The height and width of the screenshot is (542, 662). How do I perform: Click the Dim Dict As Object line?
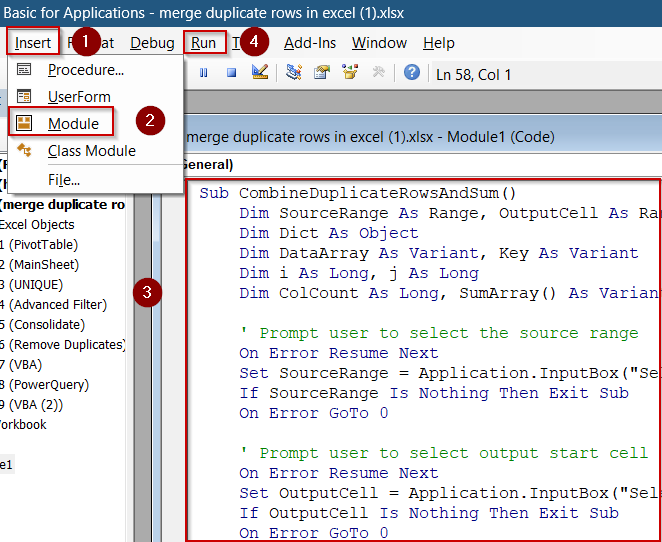point(328,233)
